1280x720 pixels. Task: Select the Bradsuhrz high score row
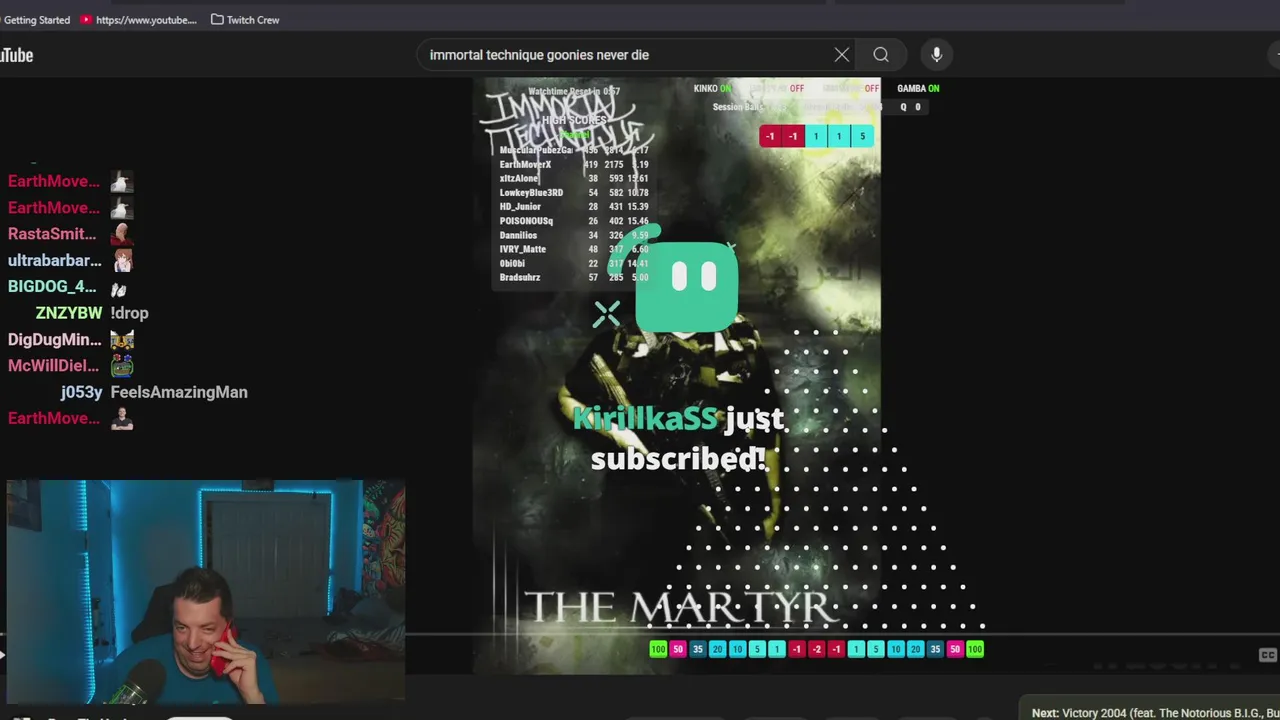tap(574, 278)
